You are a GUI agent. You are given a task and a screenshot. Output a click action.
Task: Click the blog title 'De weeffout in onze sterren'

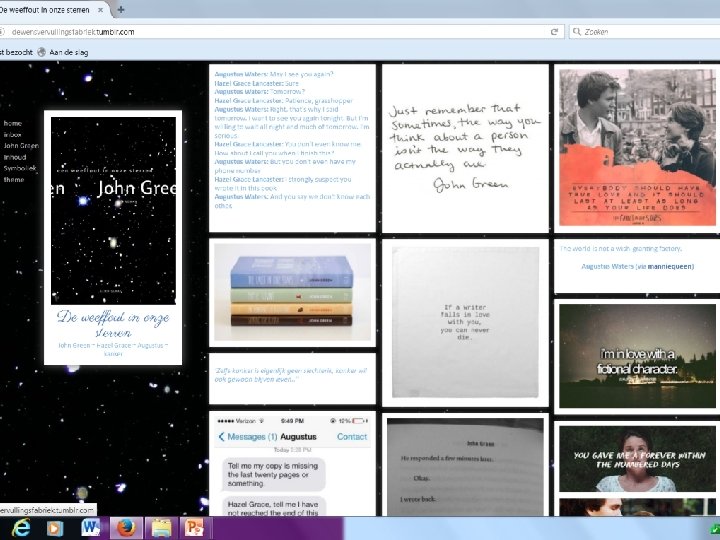113,324
